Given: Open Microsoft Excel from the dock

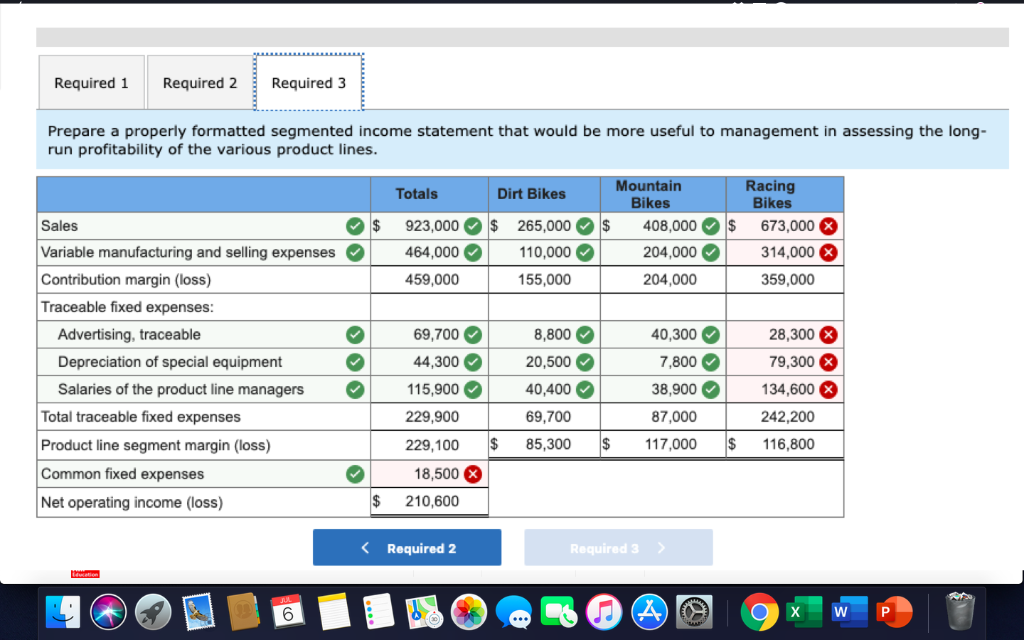Looking at the screenshot, I should pos(804,612).
